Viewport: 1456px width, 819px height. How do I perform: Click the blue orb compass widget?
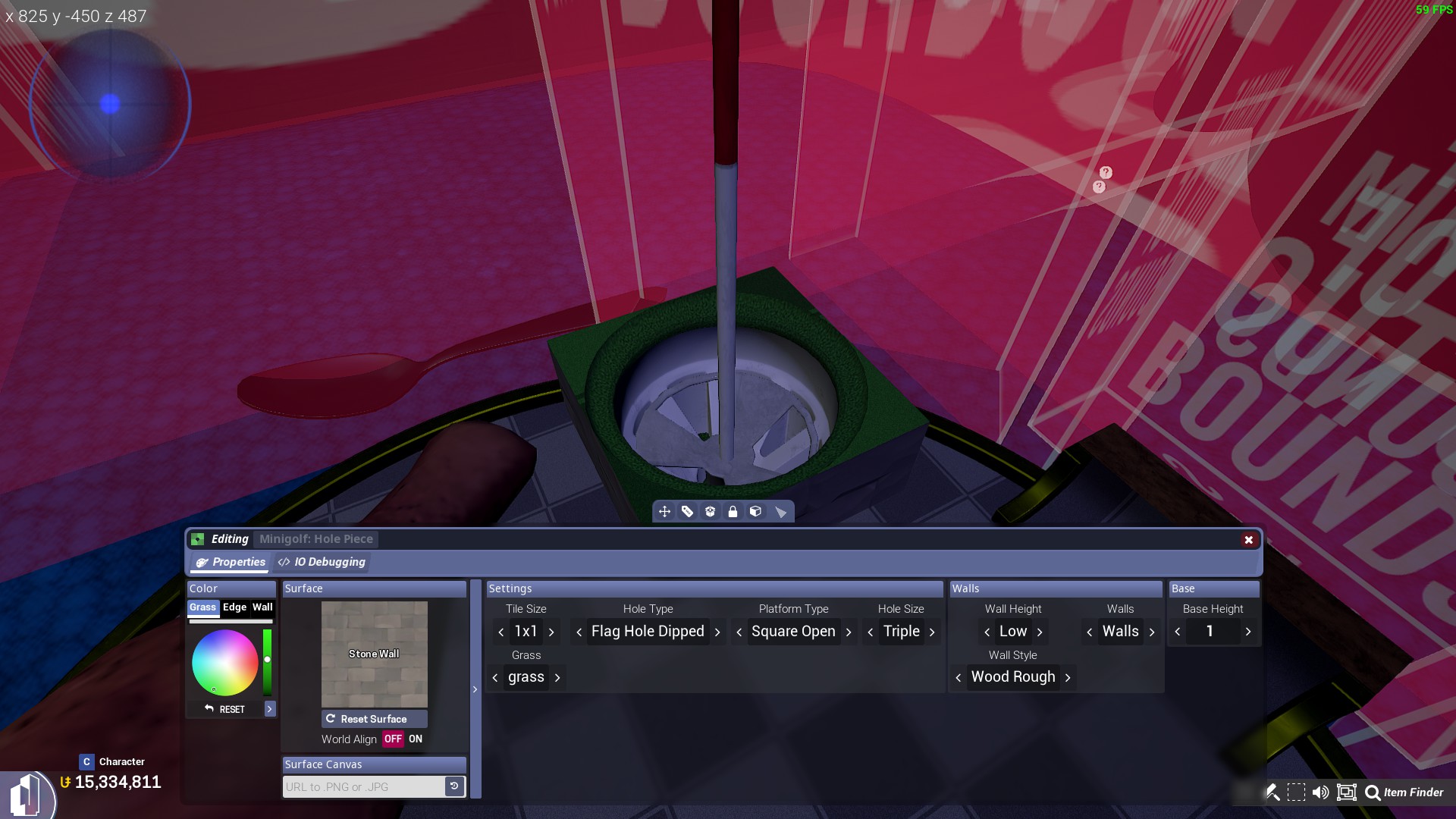(110, 104)
